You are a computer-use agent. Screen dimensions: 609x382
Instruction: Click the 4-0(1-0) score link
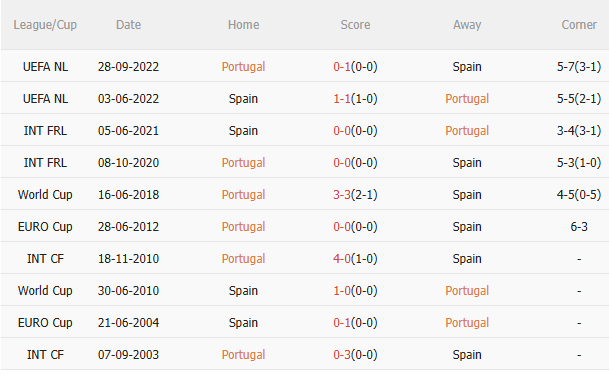click(355, 259)
